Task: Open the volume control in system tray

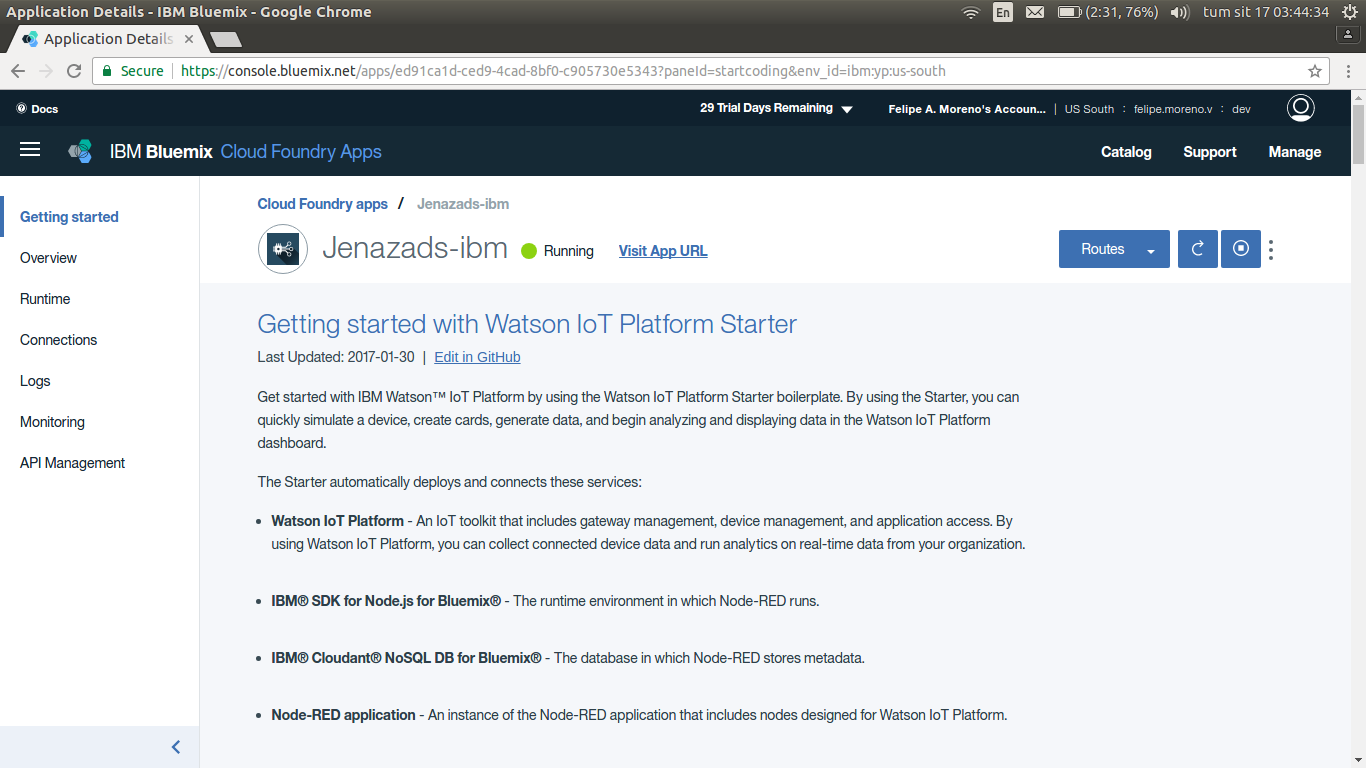Action: coord(1179,12)
